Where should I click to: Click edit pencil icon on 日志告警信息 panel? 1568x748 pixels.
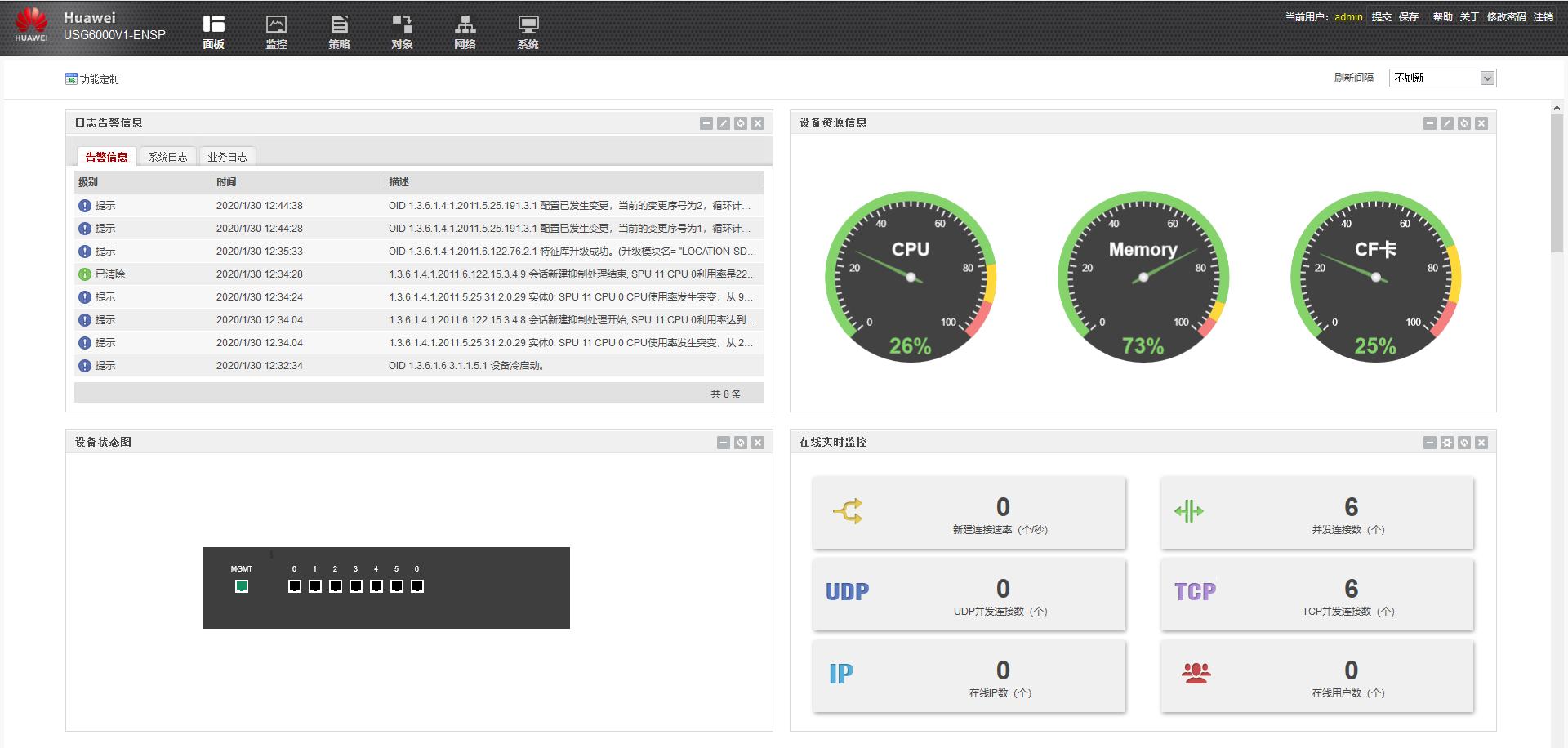coord(724,123)
